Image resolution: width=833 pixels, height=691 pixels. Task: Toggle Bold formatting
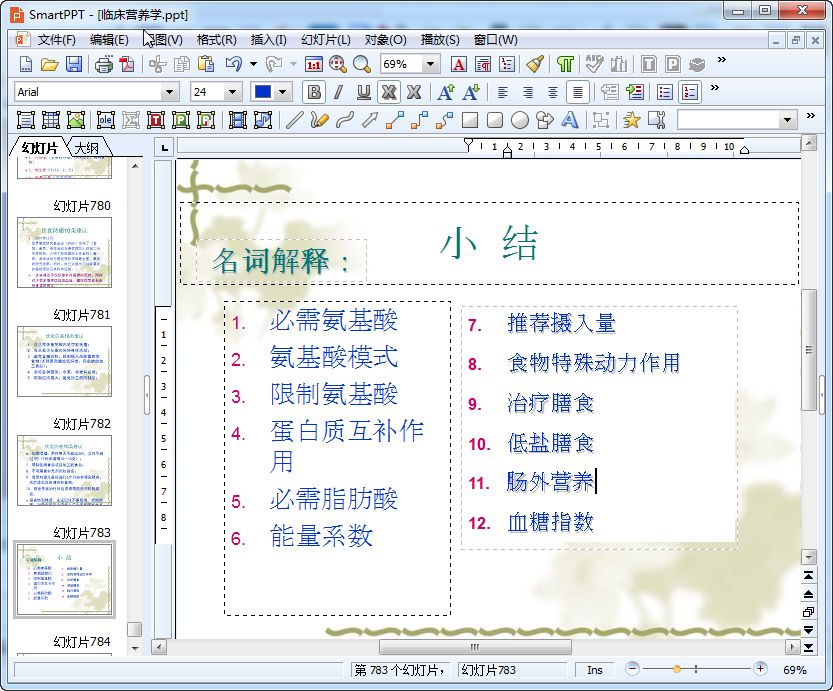[314, 92]
